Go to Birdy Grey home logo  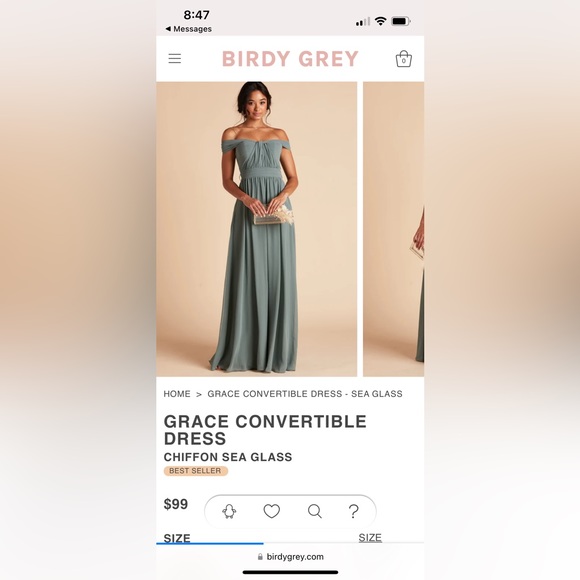click(x=290, y=59)
